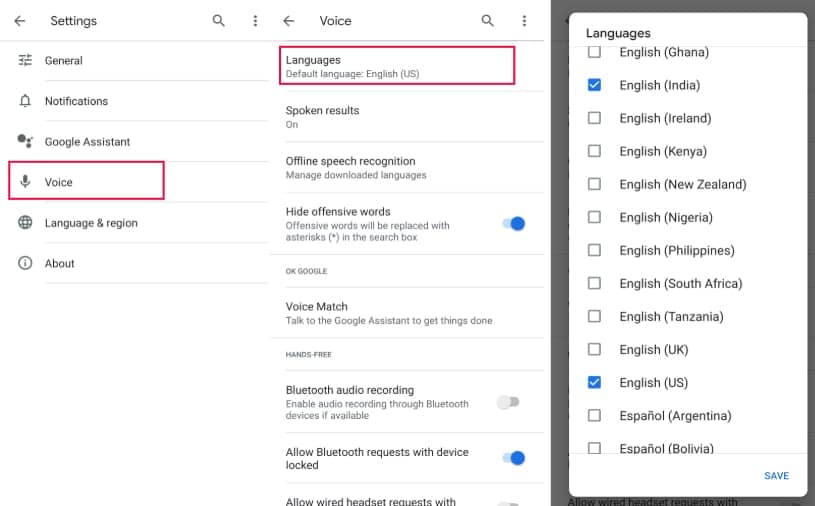
Task: Click the Voice screen title
Action: coord(335,21)
